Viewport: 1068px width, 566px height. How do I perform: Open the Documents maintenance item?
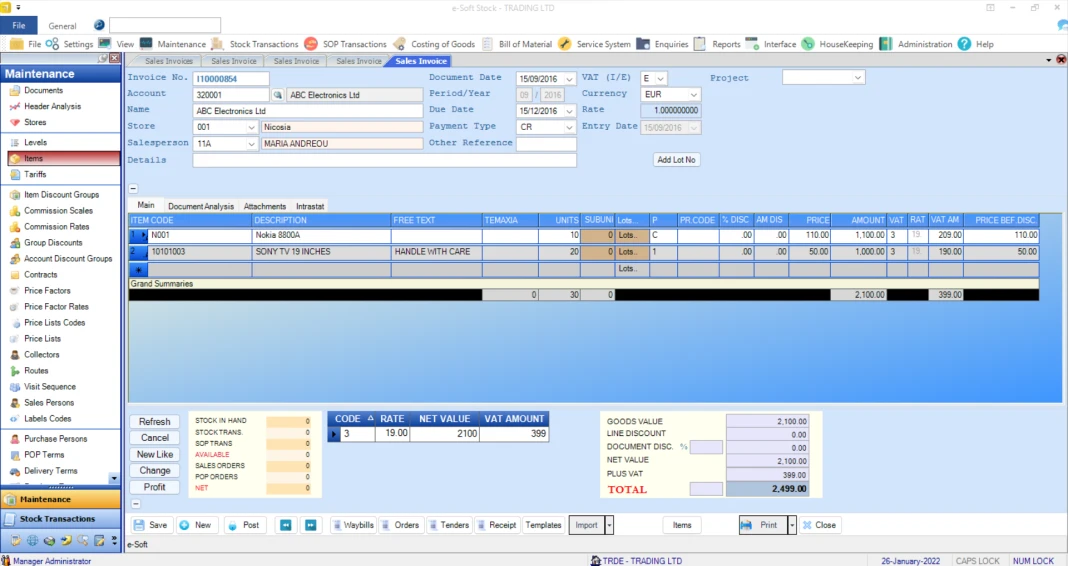[x=43, y=90]
